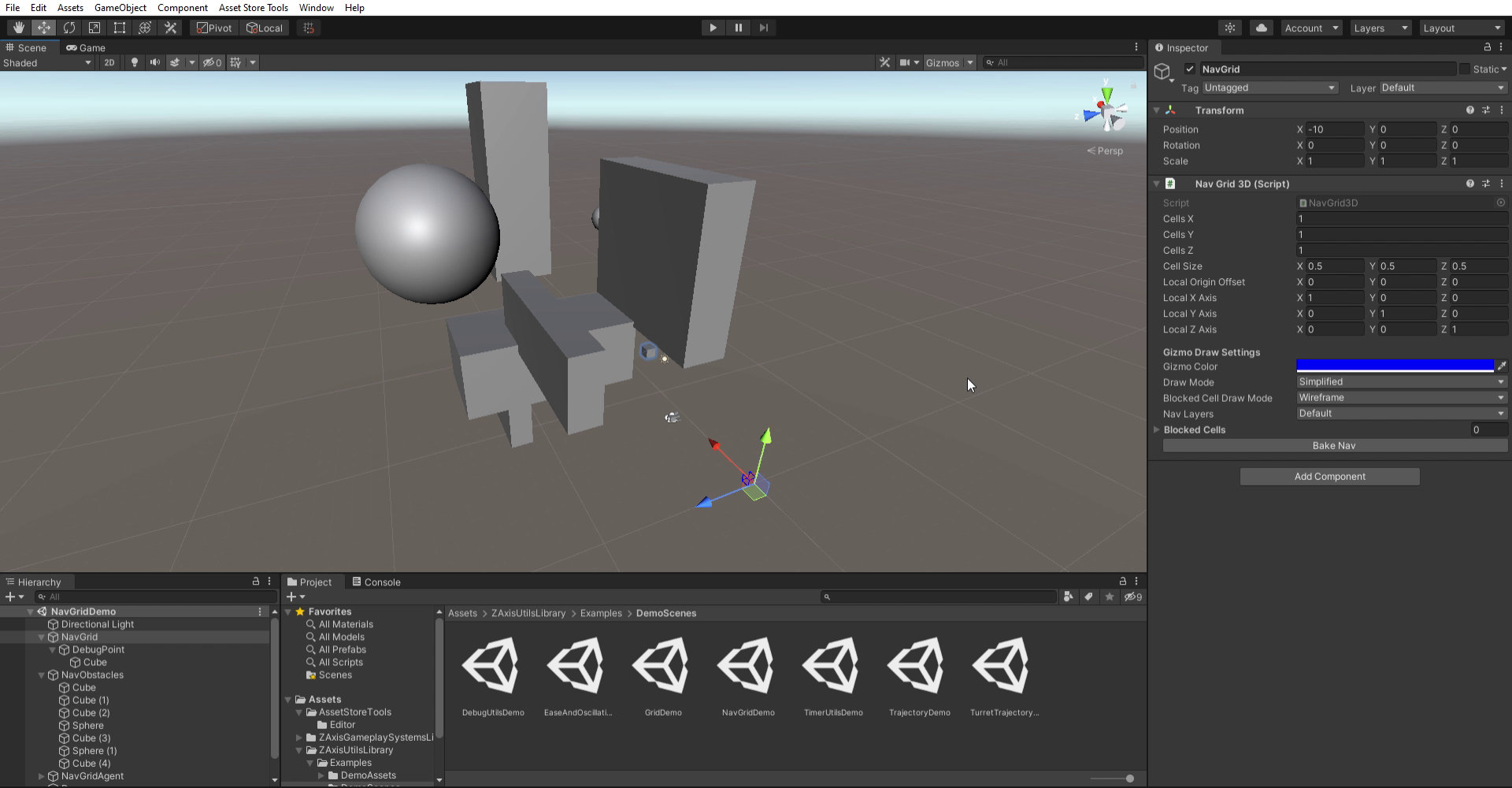Adjust project icon size slider
The width and height of the screenshot is (1512, 788).
point(1129,779)
